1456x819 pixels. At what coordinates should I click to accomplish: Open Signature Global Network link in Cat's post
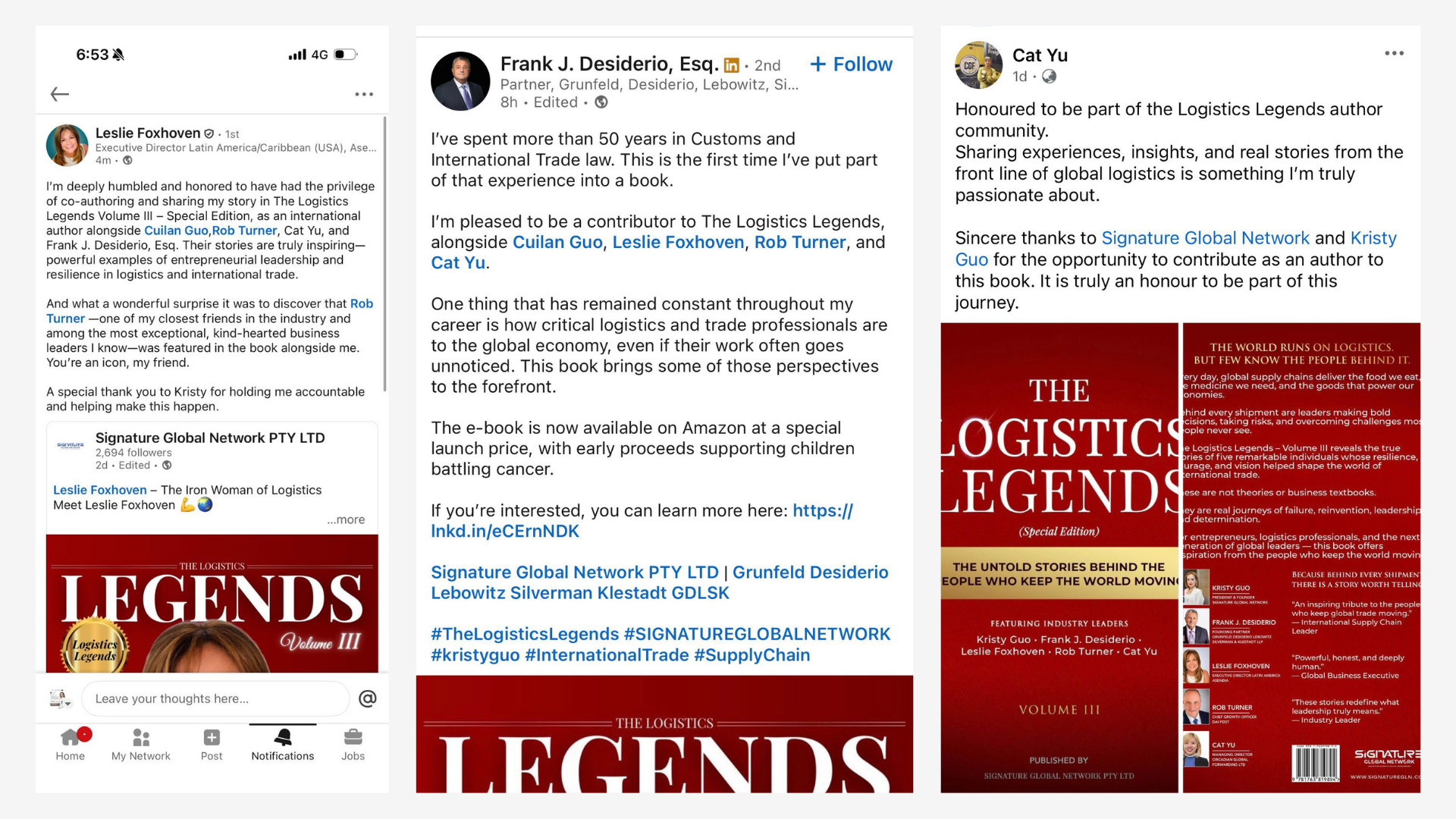[1205, 238]
